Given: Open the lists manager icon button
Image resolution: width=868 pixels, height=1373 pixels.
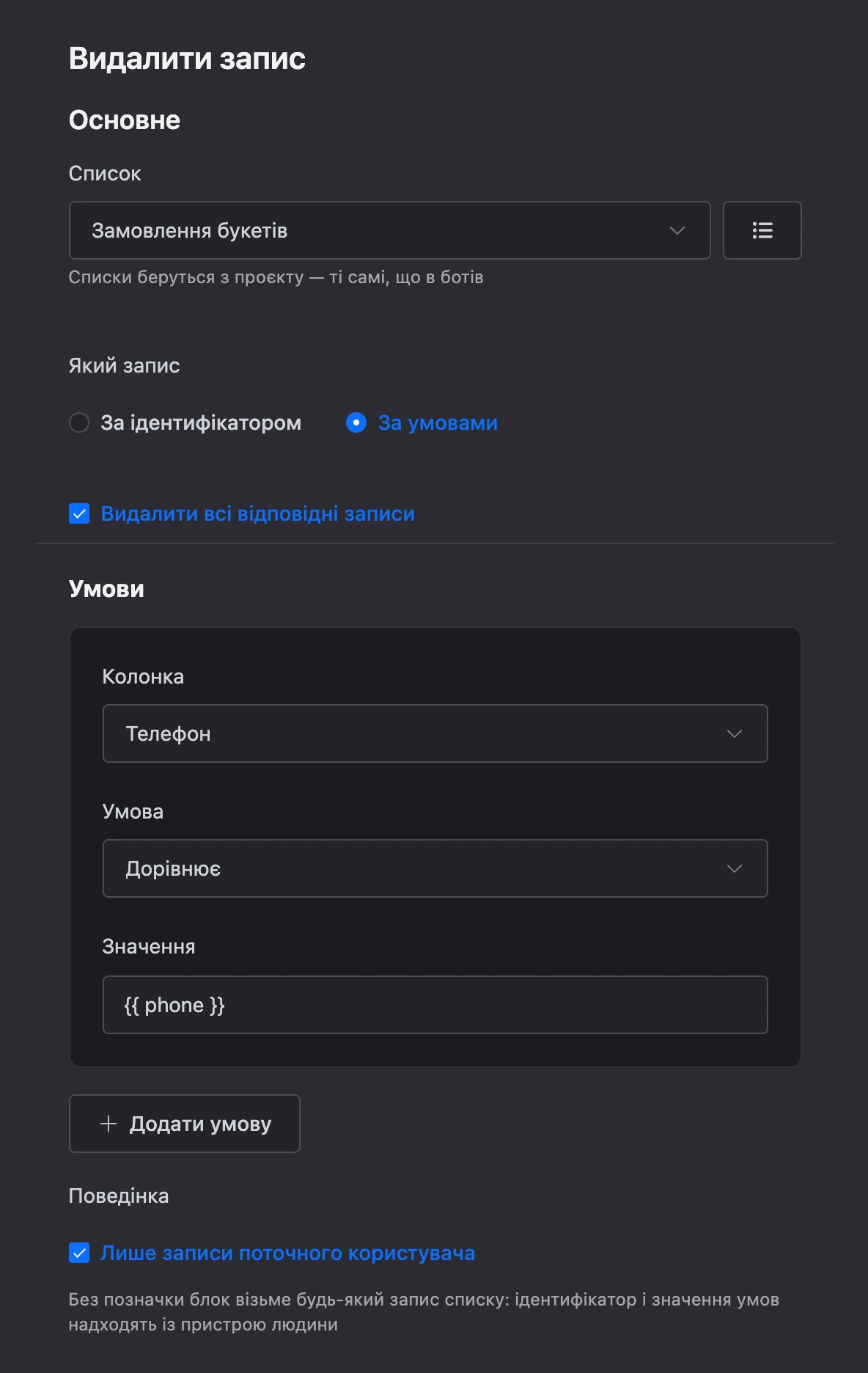Looking at the screenshot, I should pyautogui.click(x=762, y=230).
